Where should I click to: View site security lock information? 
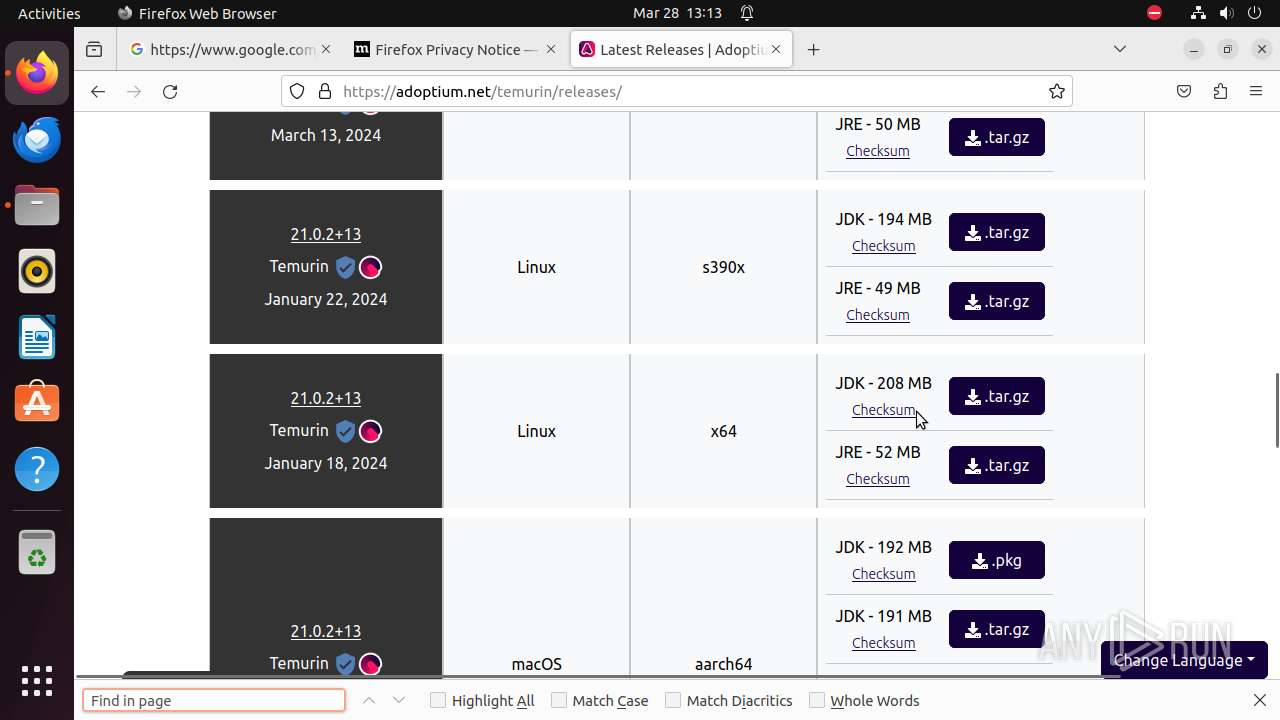tap(324, 91)
